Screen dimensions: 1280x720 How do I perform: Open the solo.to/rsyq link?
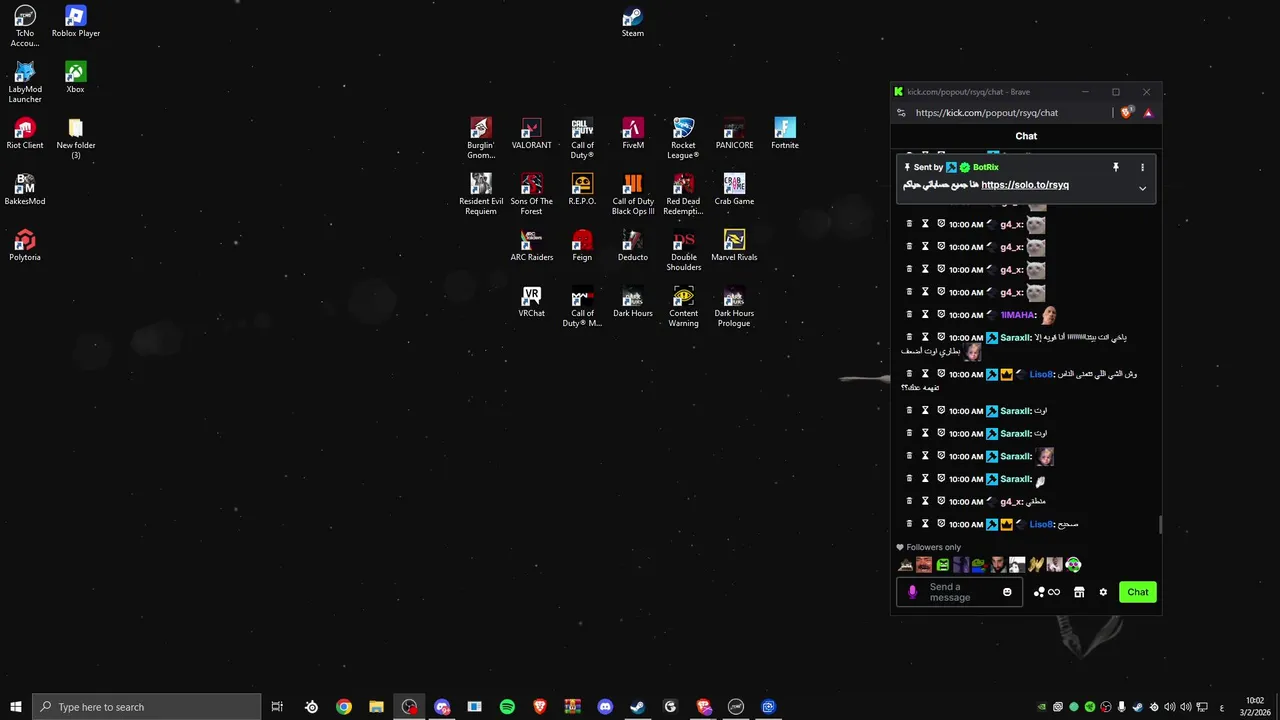pos(1025,185)
